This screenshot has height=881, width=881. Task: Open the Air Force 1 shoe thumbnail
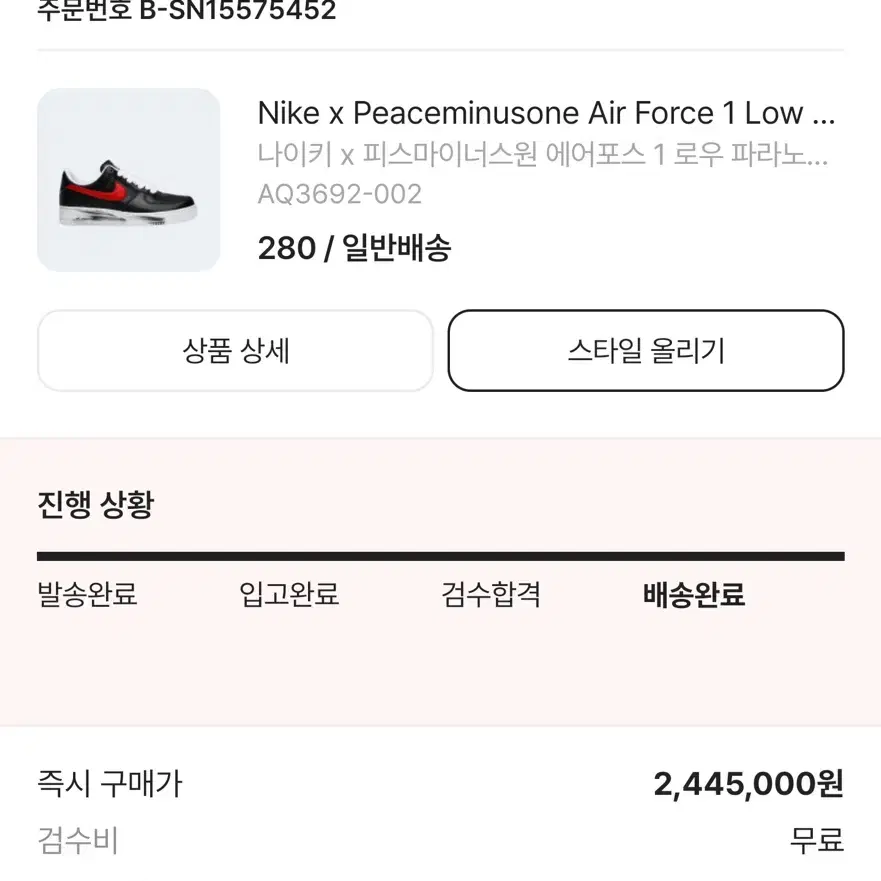point(129,180)
